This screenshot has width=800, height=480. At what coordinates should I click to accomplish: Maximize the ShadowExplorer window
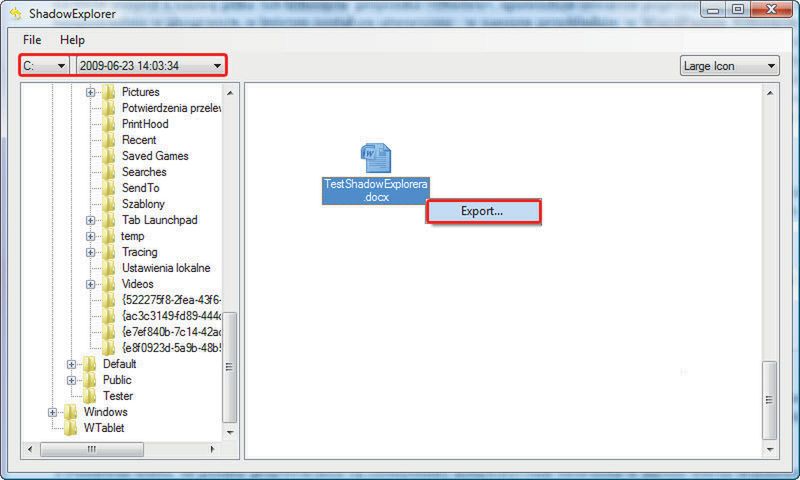click(x=738, y=10)
